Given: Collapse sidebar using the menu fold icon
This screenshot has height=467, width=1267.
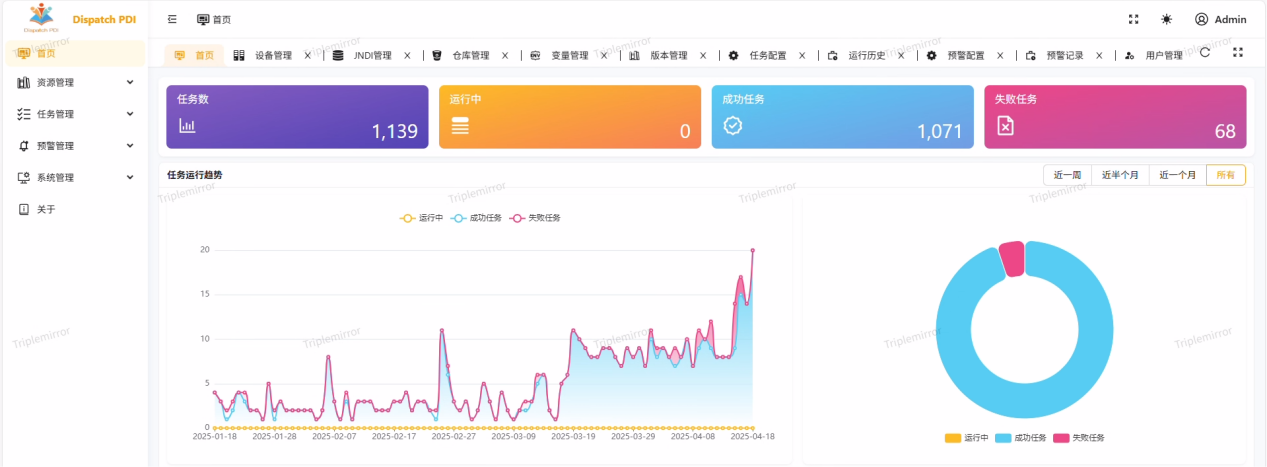Looking at the screenshot, I should point(172,19).
